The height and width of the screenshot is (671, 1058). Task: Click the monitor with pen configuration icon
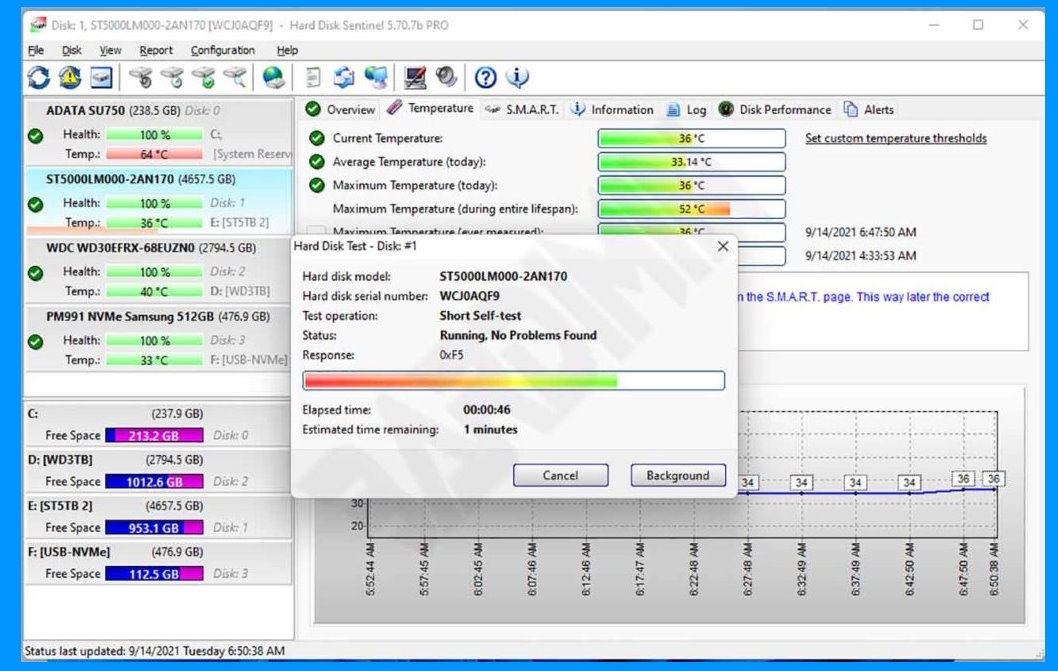pos(415,78)
